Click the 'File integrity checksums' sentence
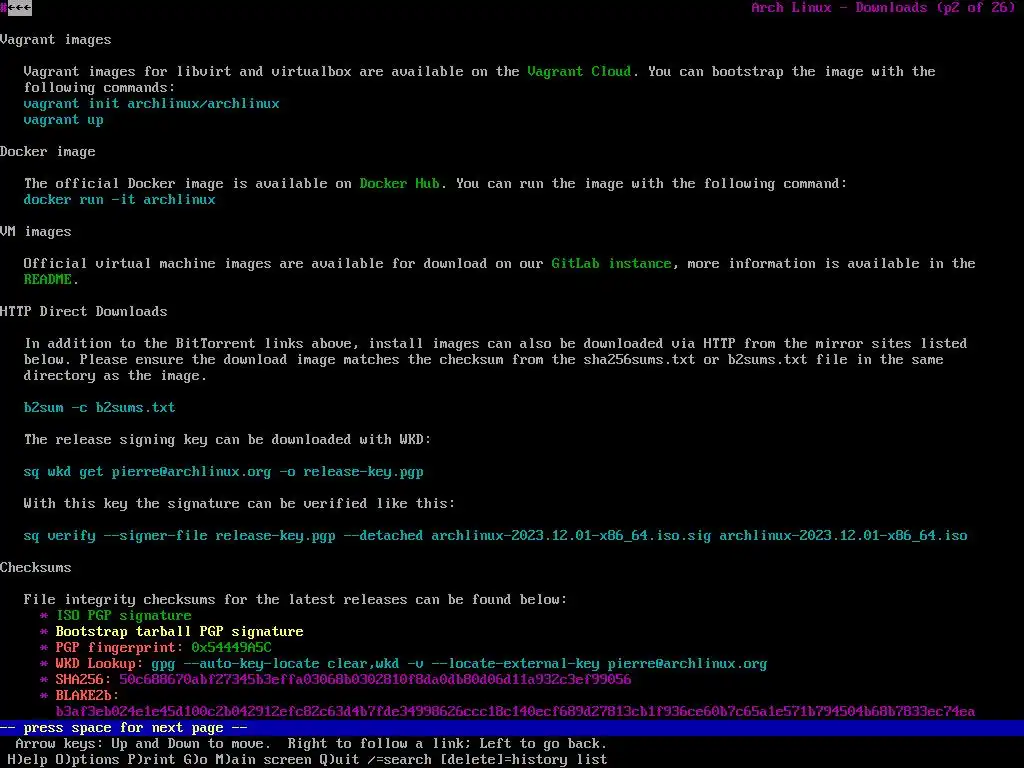 295,600
